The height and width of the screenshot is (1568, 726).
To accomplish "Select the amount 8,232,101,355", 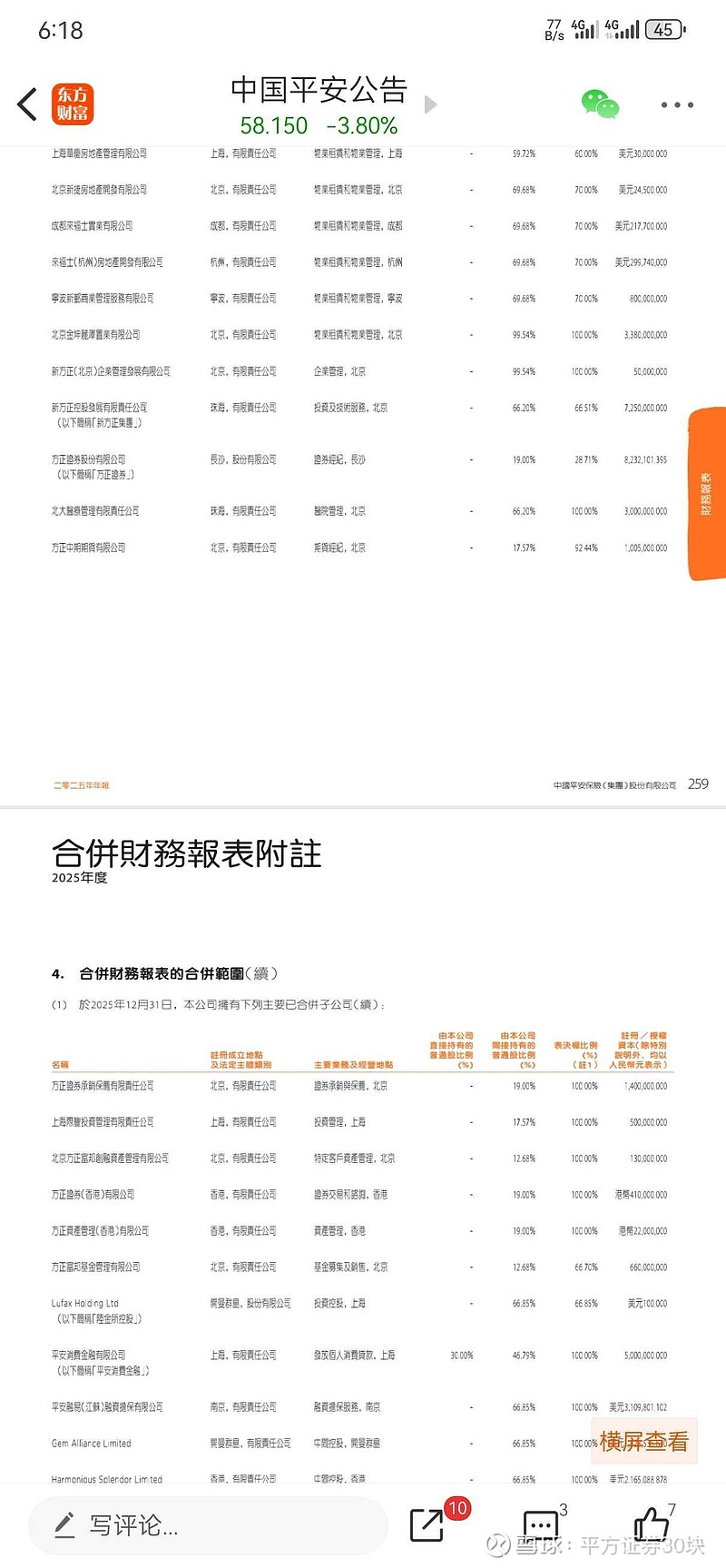I will tap(645, 460).
